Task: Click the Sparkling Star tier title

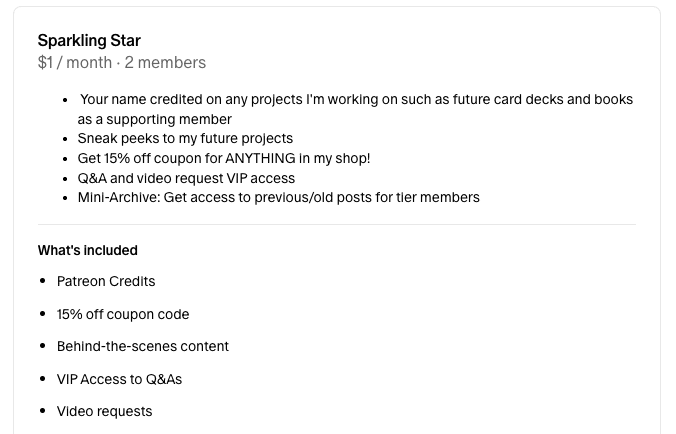Action: pos(89,41)
